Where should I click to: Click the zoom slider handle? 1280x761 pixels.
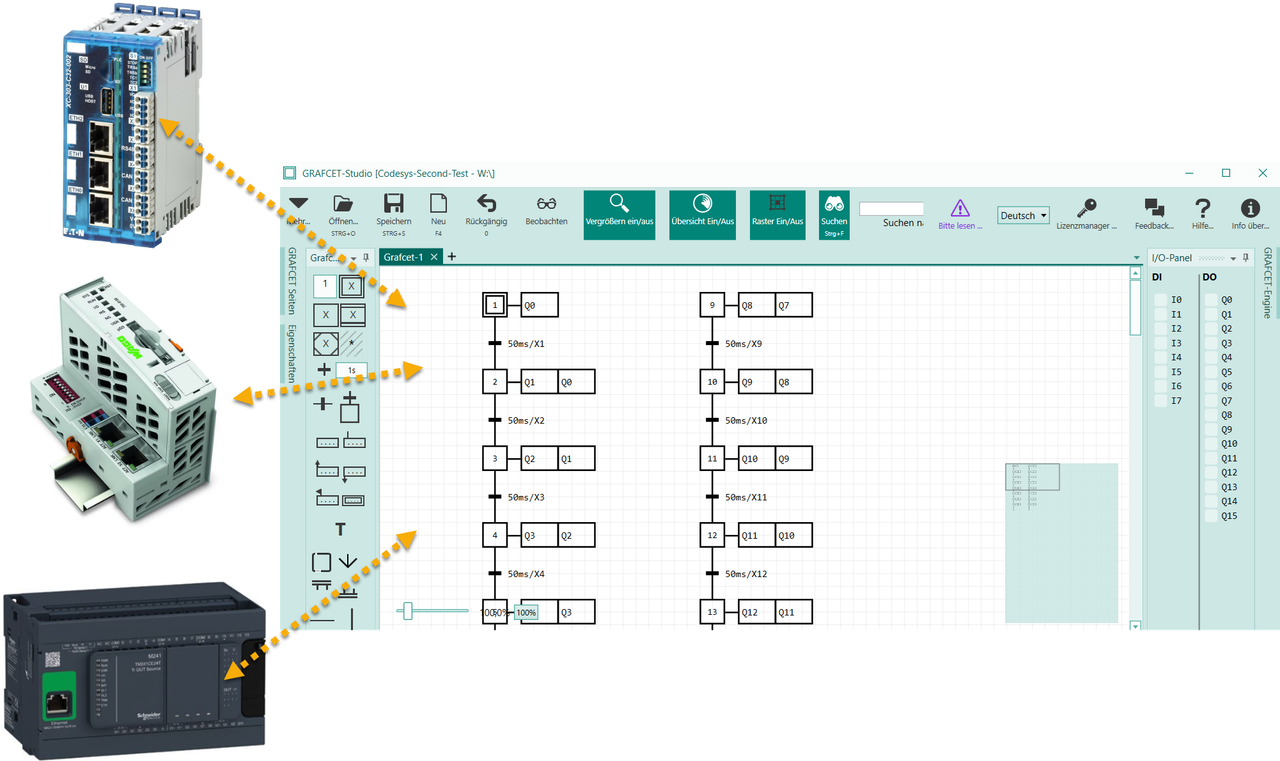click(407, 611)
